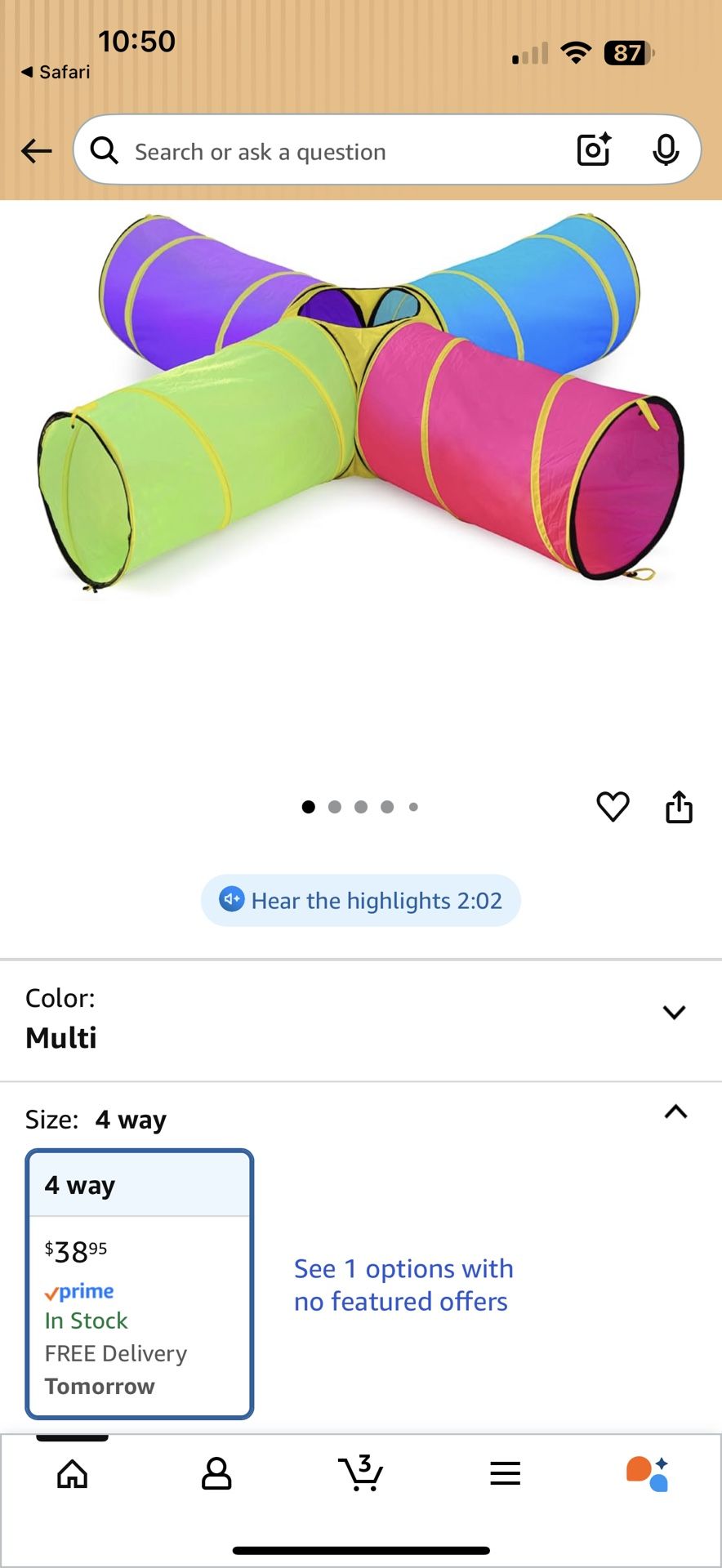
Task: Select the 4 way size option
Action: (x=140, y=1284)
